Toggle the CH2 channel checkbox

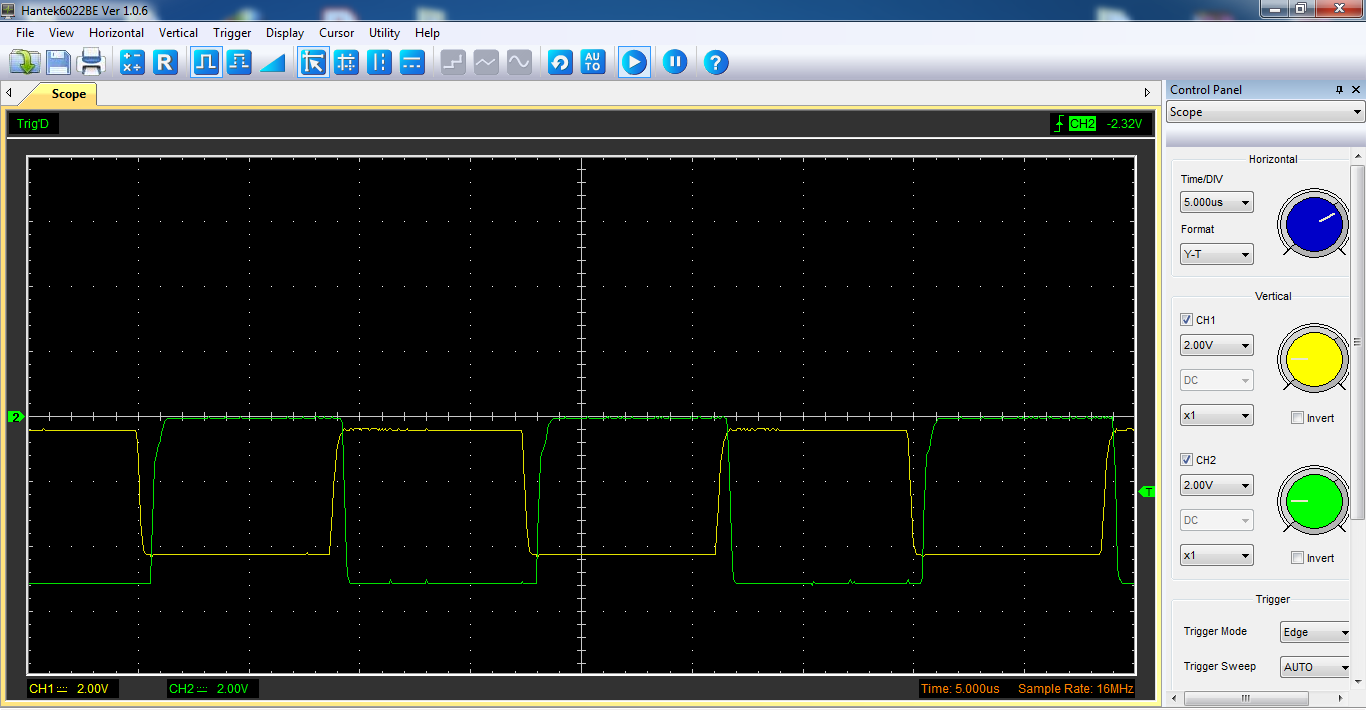(x=1187, y=460)
